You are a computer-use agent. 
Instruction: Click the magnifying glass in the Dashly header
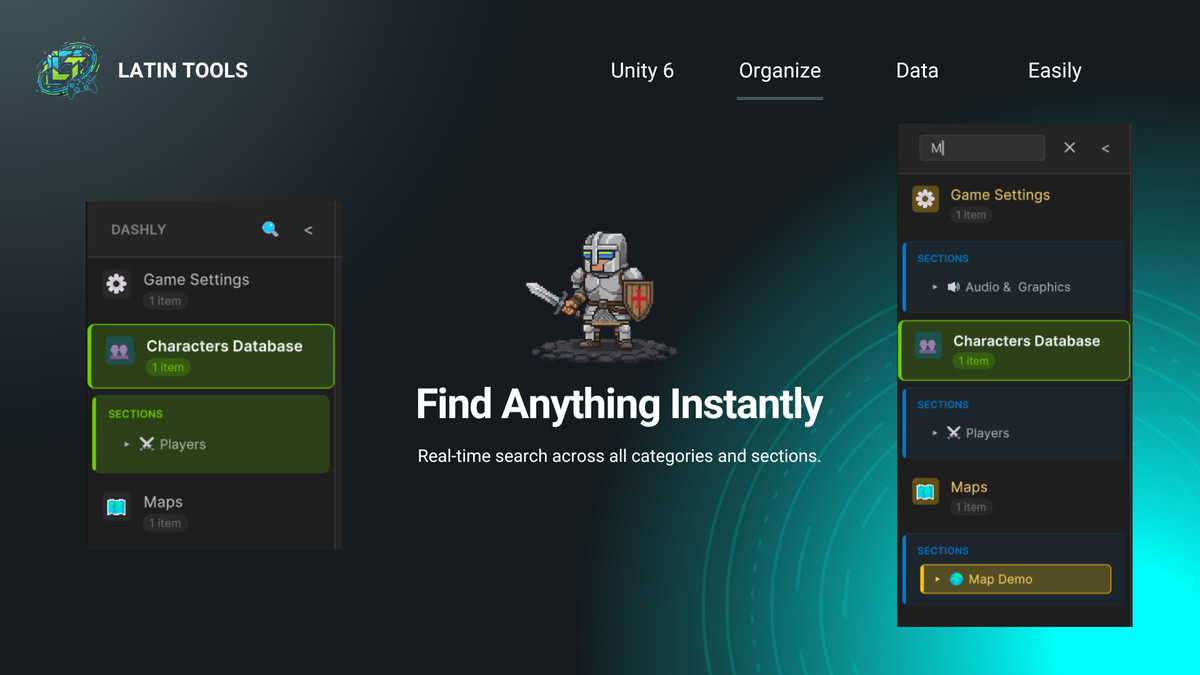tap(268, 229)
